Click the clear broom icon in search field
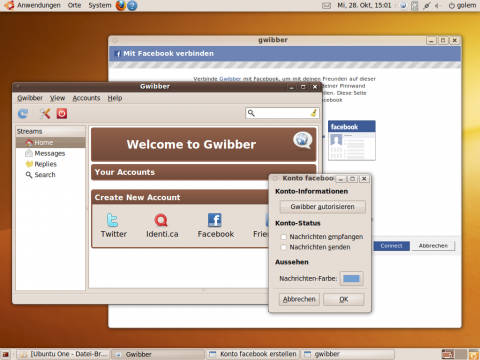 tap(314, 113)
